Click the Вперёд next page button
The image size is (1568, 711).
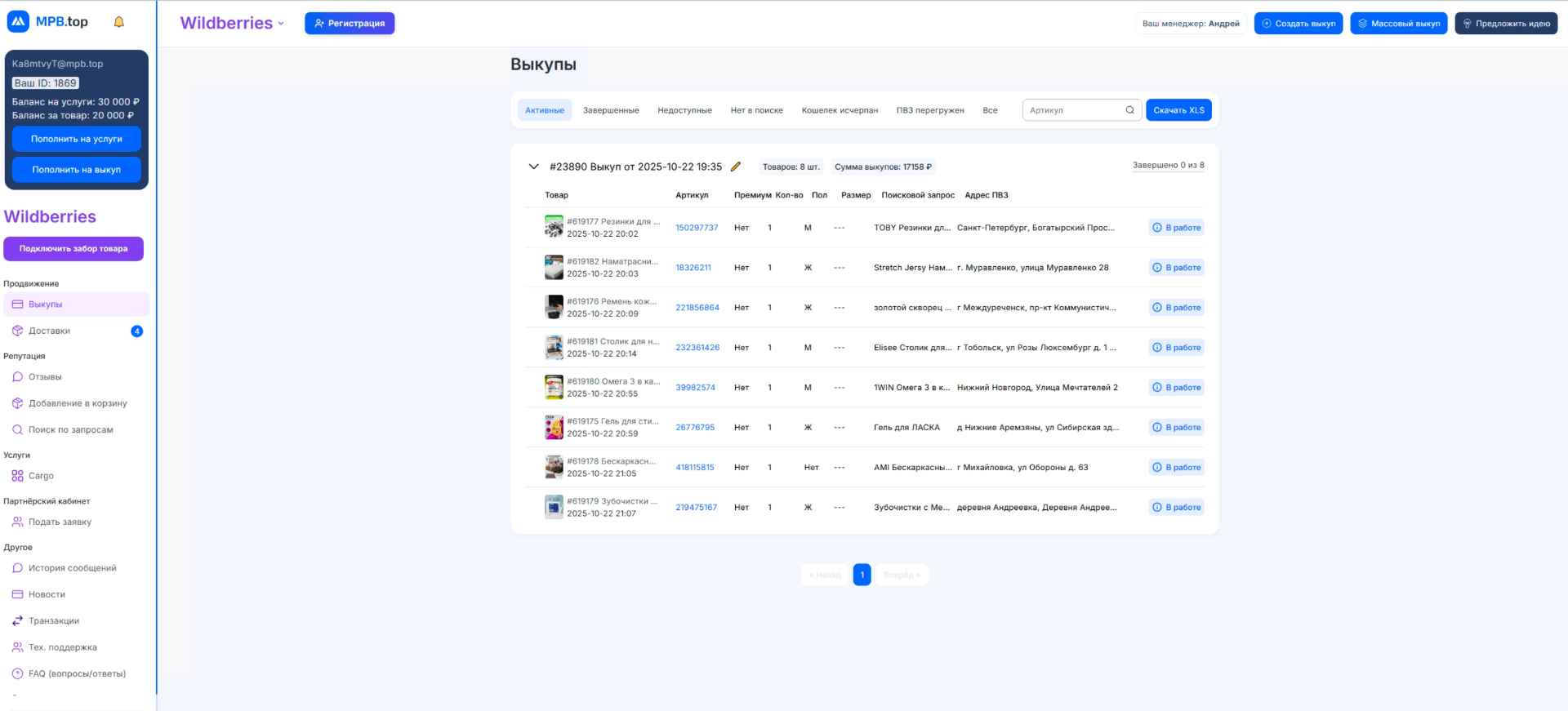coord(902,575)
